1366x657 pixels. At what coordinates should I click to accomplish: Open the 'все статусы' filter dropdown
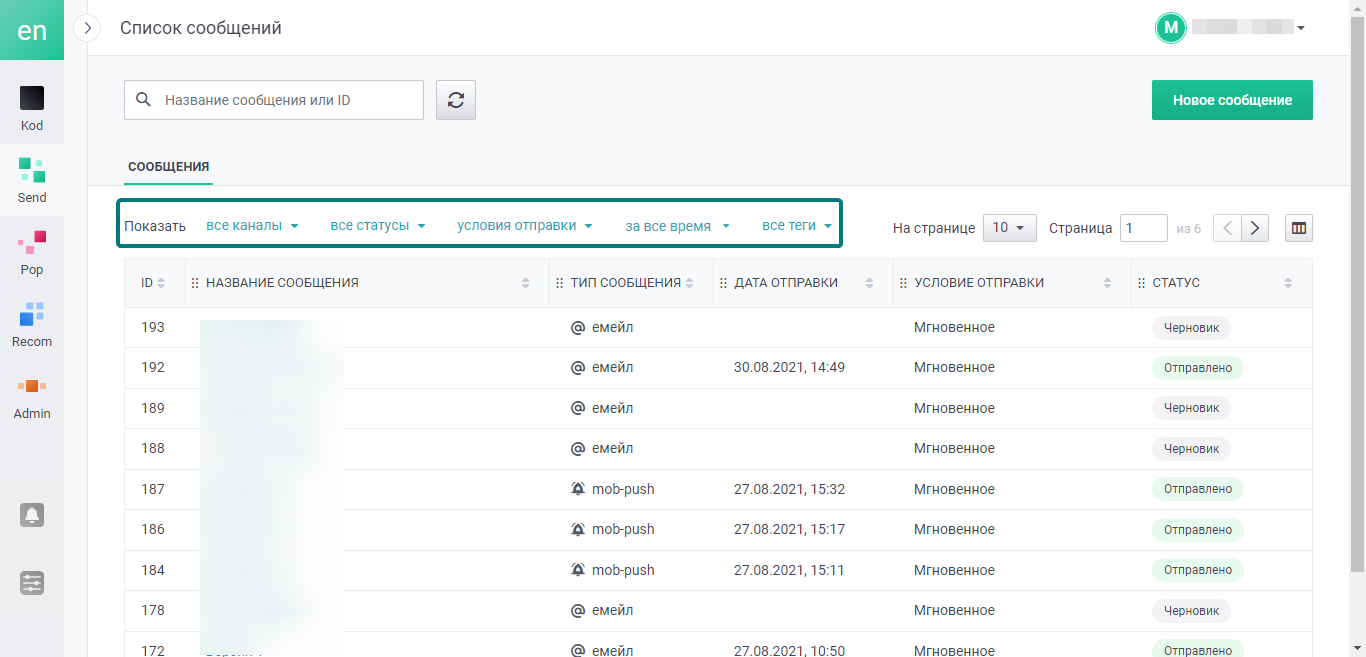click(x=378, y=226)
